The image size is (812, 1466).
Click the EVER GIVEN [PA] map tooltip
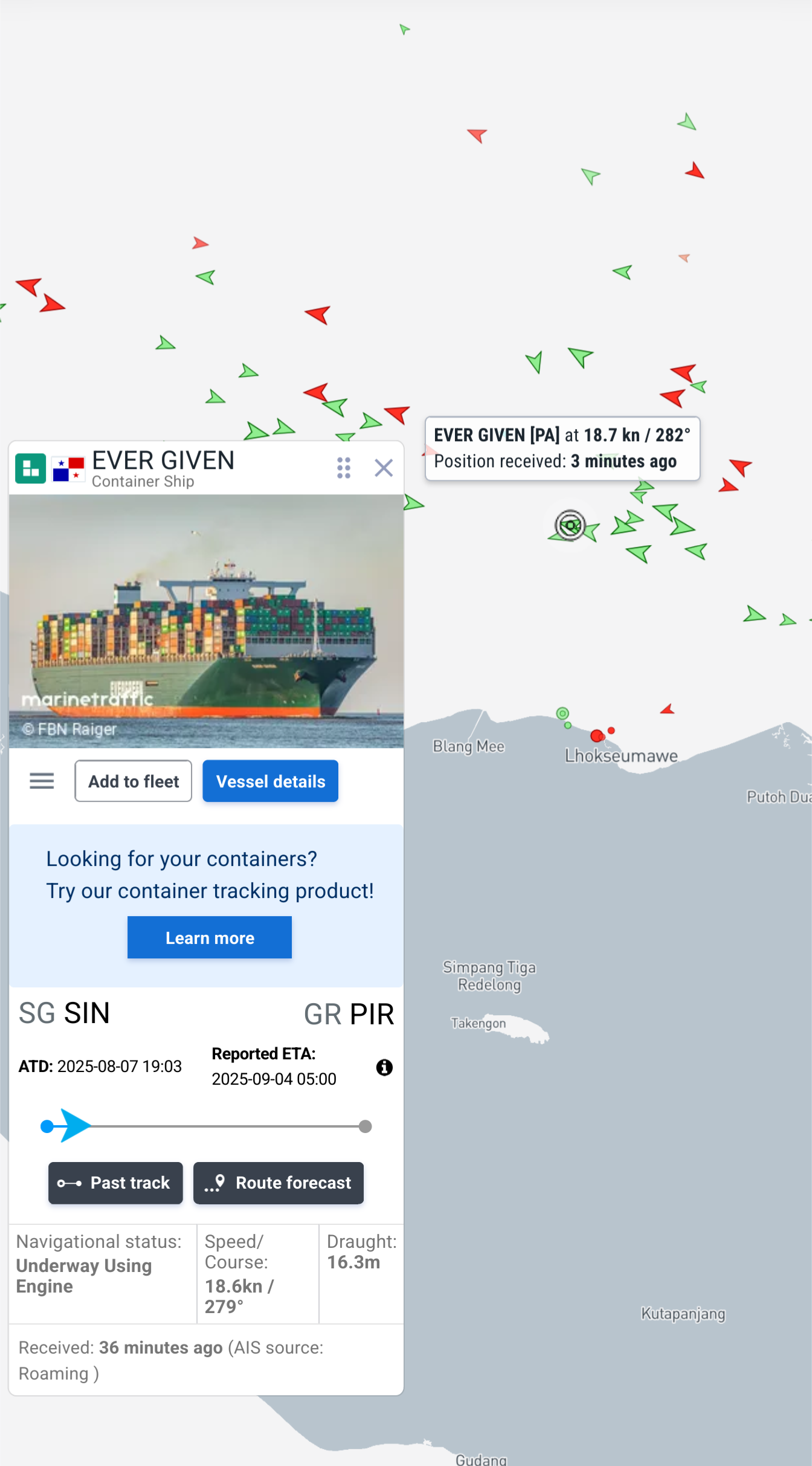(562, 448)
